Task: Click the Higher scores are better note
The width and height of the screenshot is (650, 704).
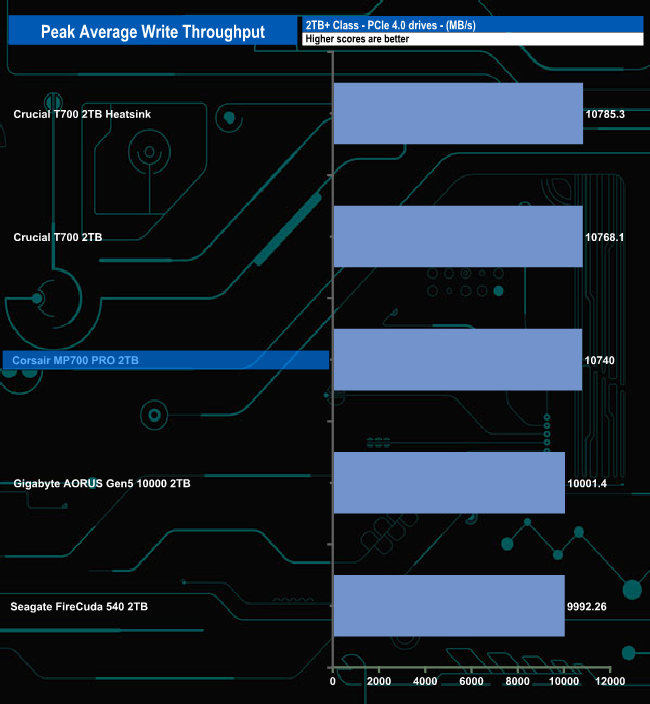Action: 357,39
